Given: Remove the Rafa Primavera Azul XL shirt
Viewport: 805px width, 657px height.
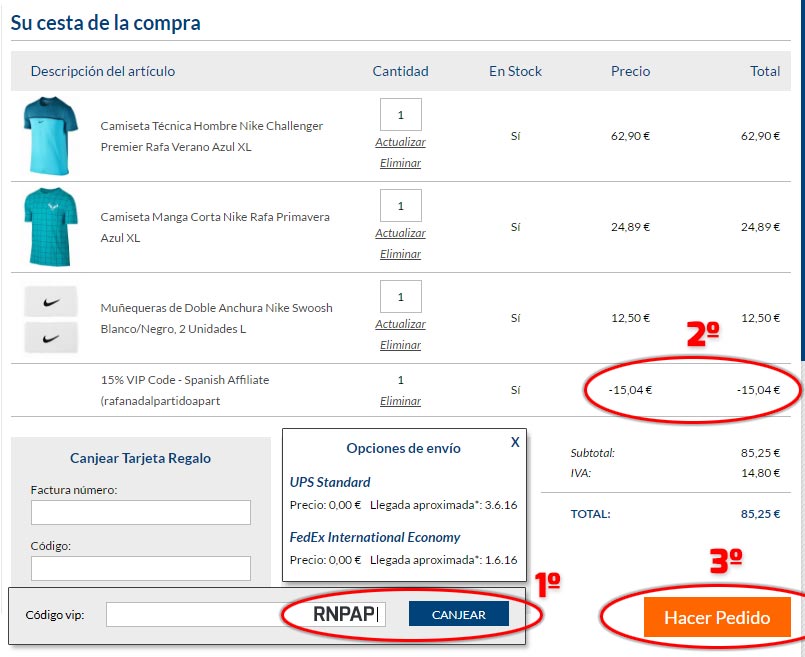Looking at the screenshot, I should coord(400,254).
